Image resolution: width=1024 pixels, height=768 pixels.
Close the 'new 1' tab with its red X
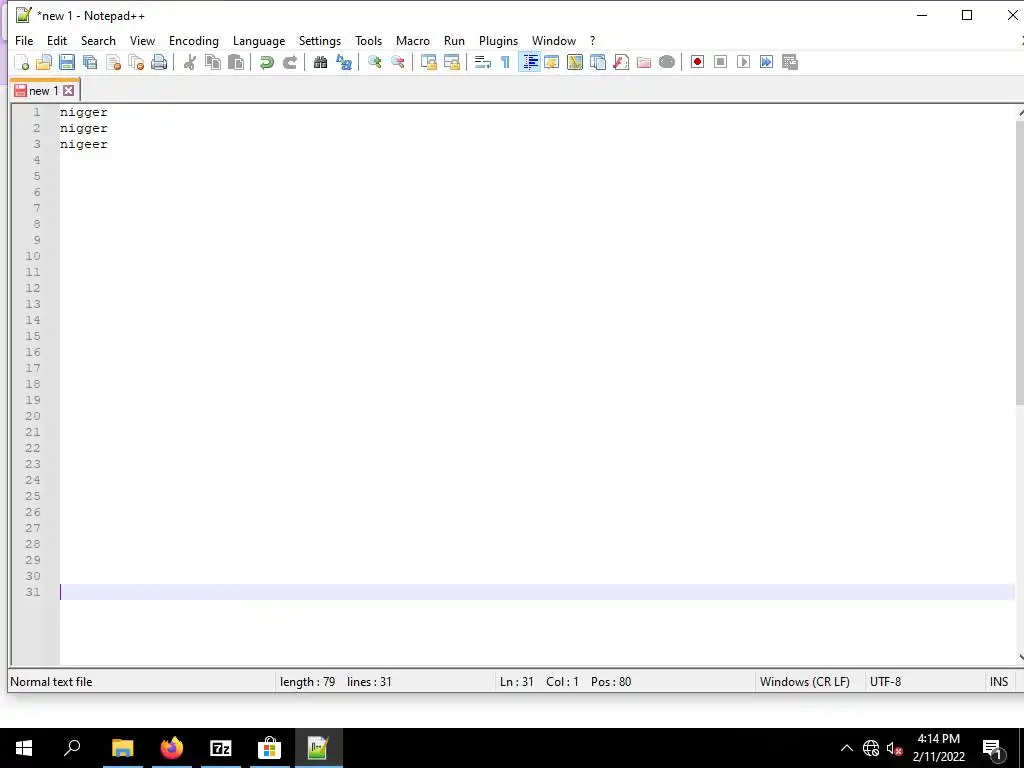pos(69,91)
